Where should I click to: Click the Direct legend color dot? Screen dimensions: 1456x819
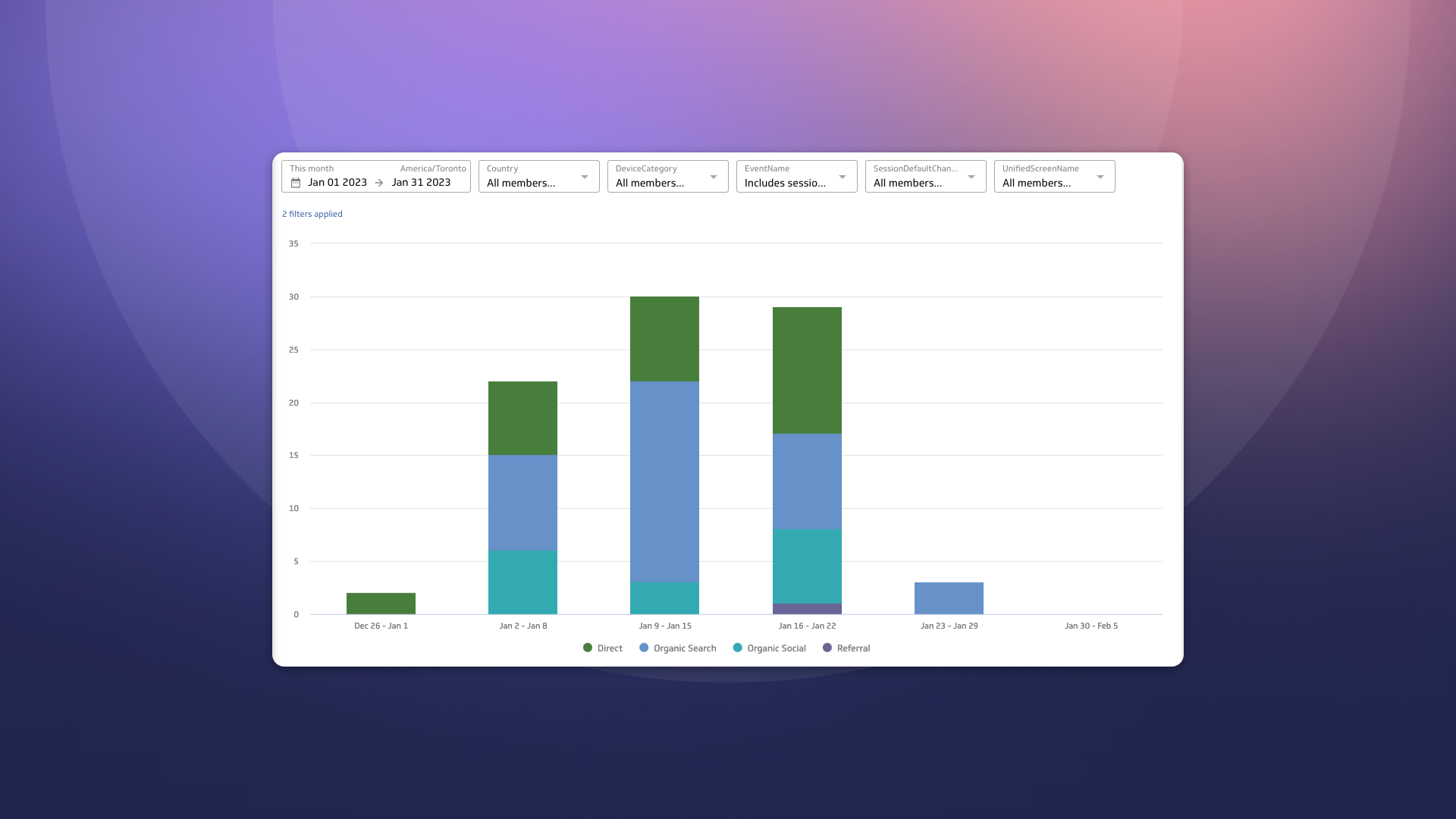(586, 648)
